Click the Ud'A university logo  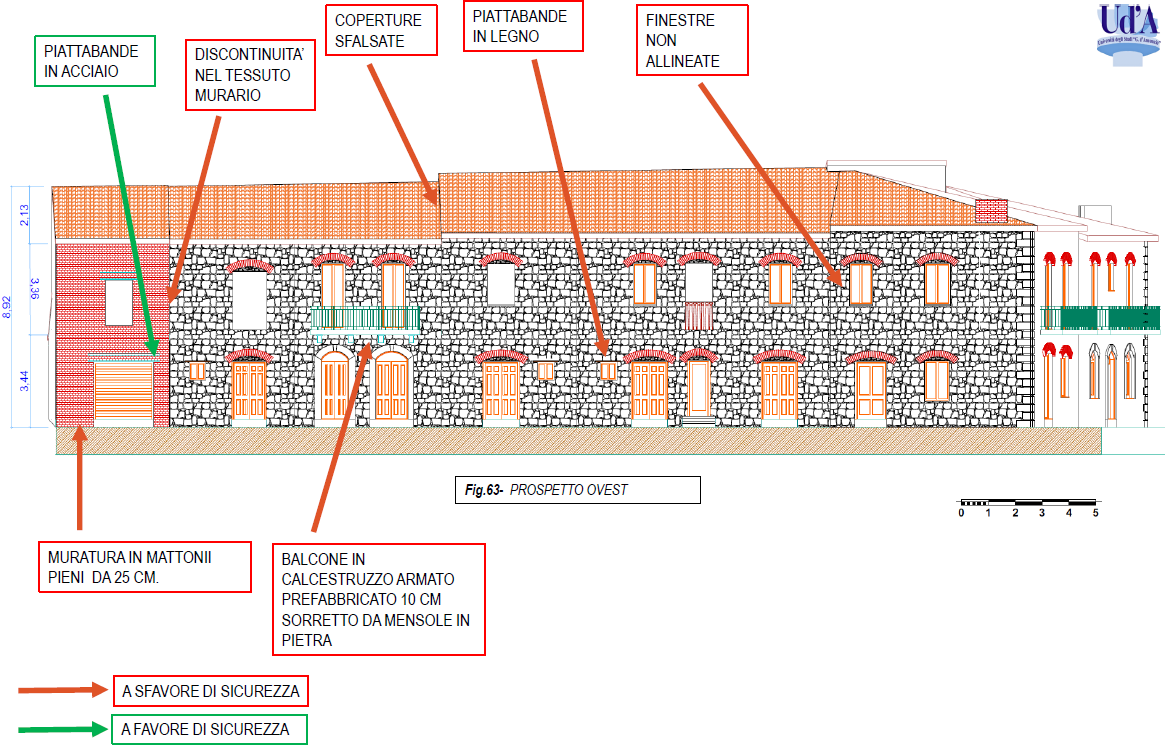click(1128, 32)
